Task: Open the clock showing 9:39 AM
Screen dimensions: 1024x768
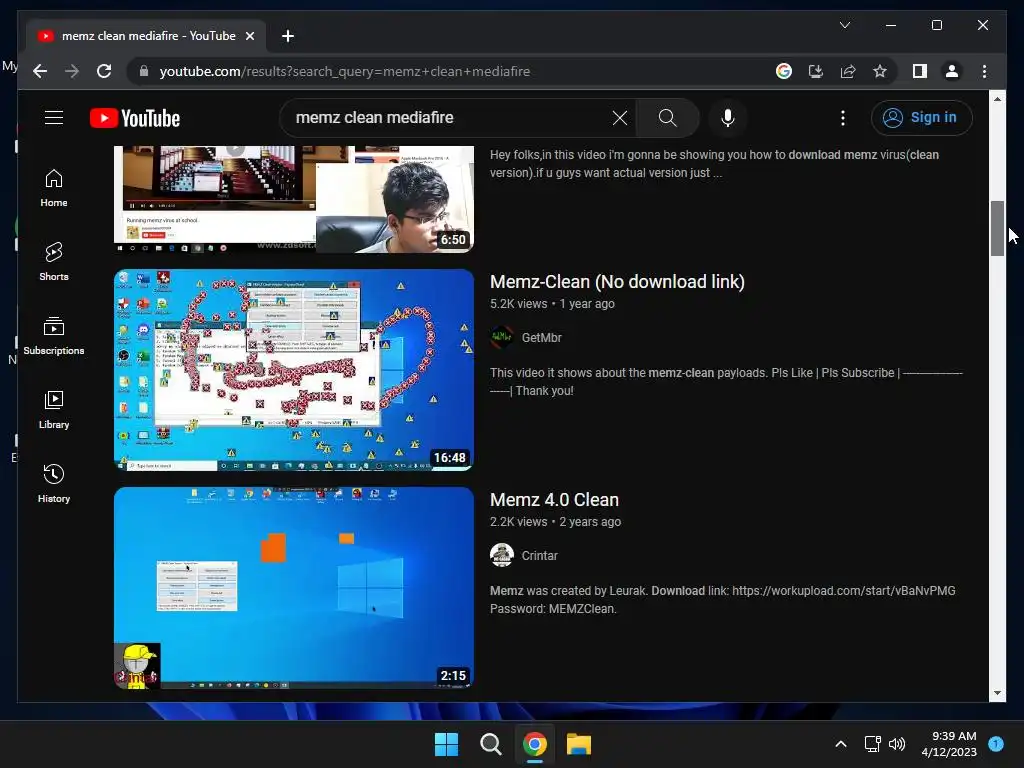Action: (949, 744)
